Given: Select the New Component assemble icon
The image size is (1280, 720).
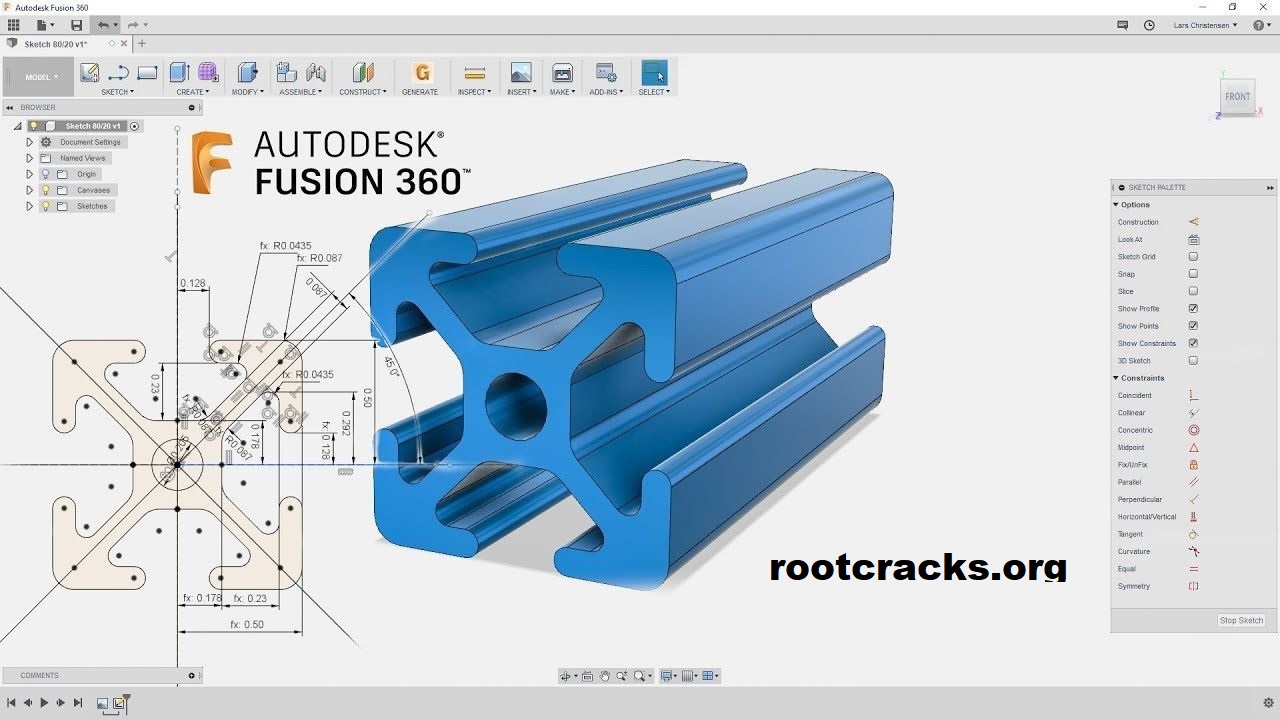Looking at the screenshot, I should pos(287,72).
